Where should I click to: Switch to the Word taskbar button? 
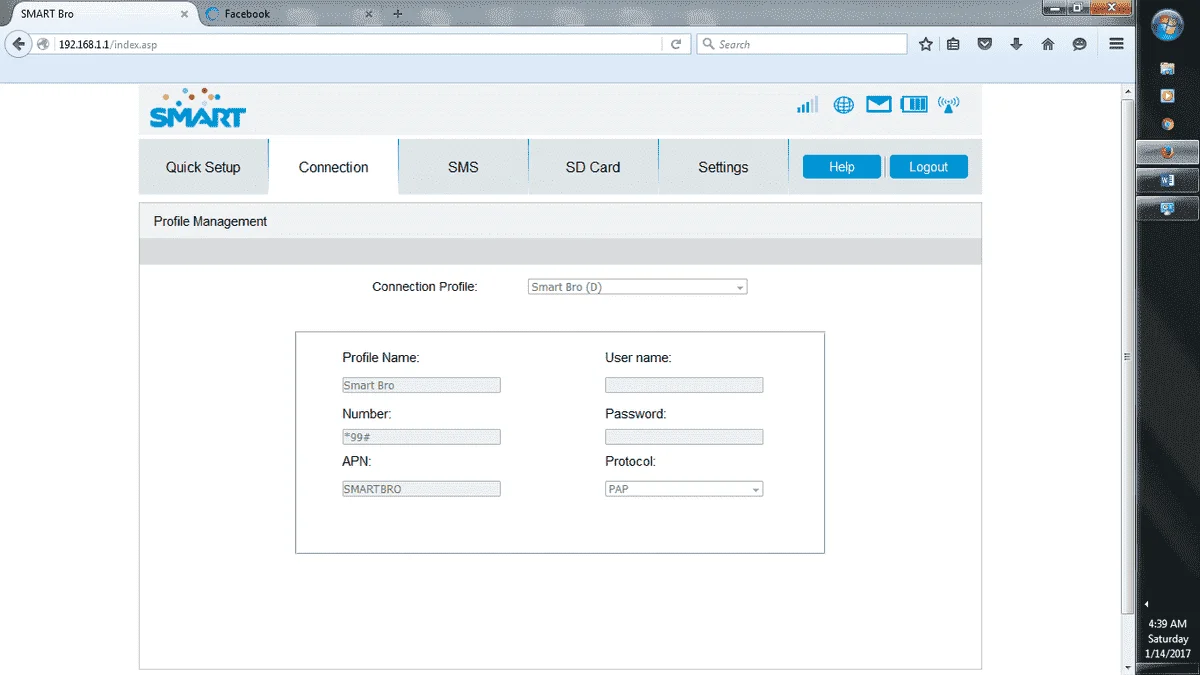(x=1167, y=181)
